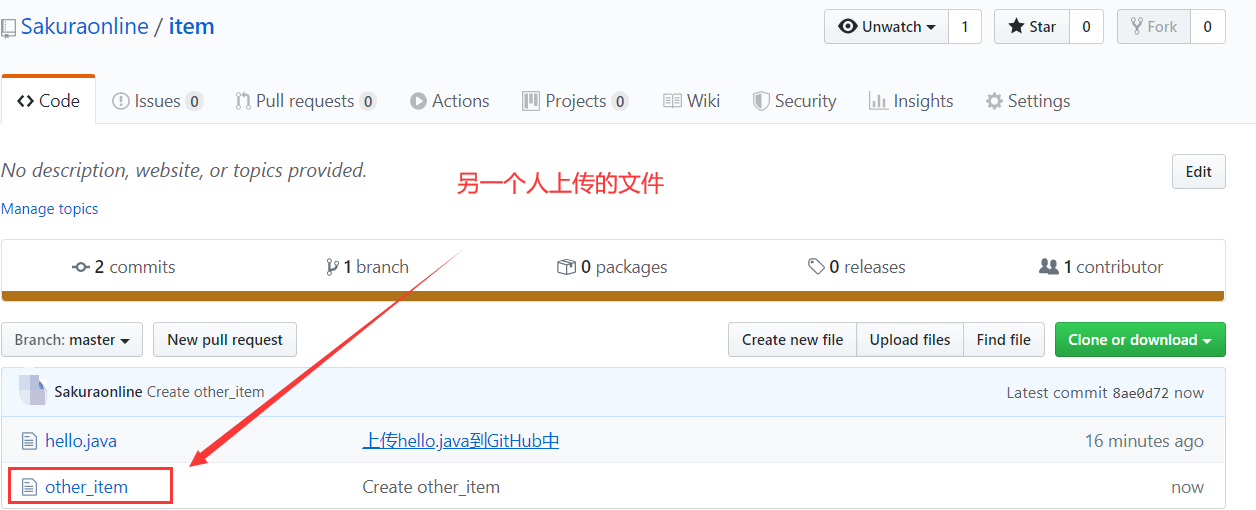This screenshot has height=510, width=1256.
Task: Open the Security tab
Action: 794,101
